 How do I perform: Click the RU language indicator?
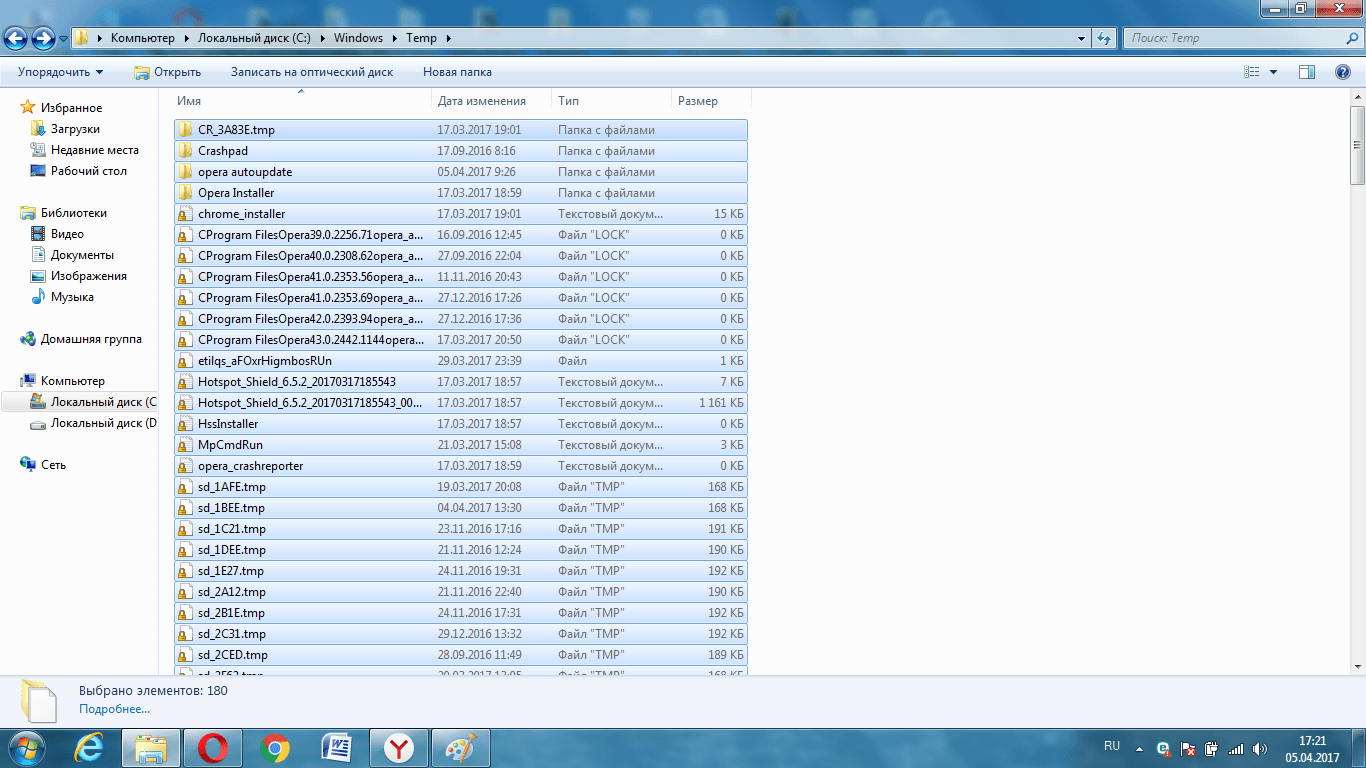pyautogui.click(x=1112, y=746)
